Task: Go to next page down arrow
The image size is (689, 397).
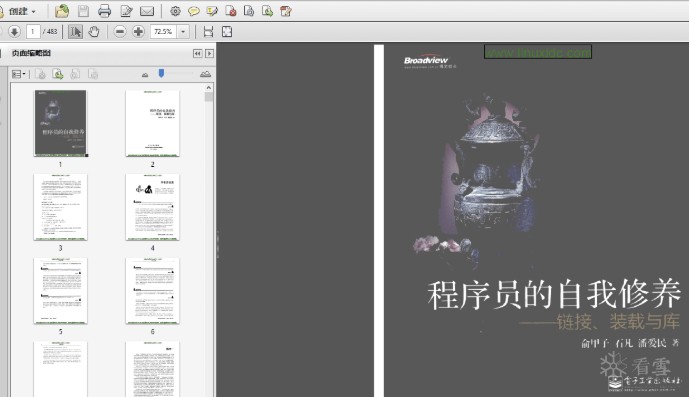Action: (14, 32)
